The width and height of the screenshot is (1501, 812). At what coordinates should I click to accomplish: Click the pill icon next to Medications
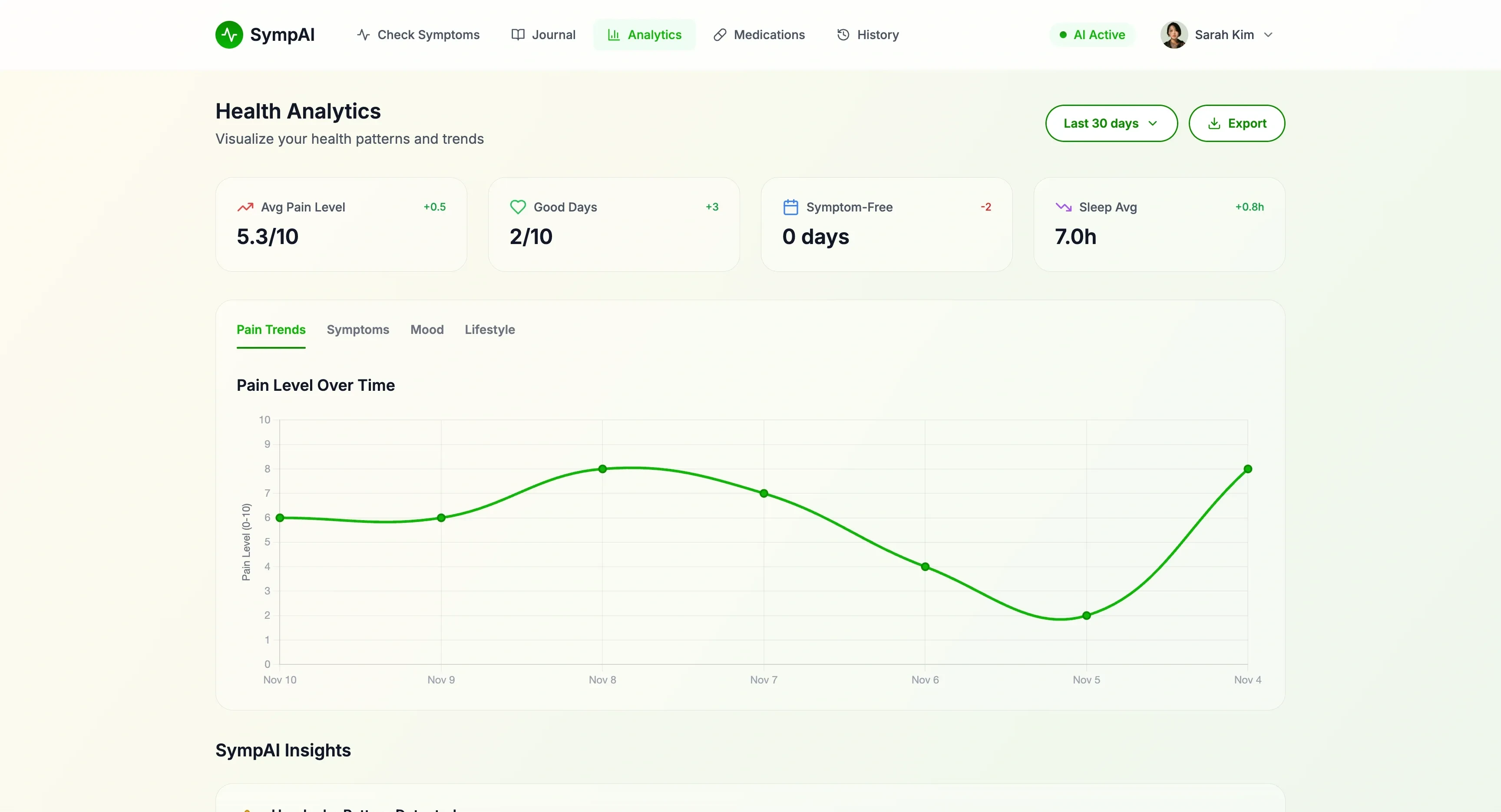pyautogui.click(x=720, y=35)
